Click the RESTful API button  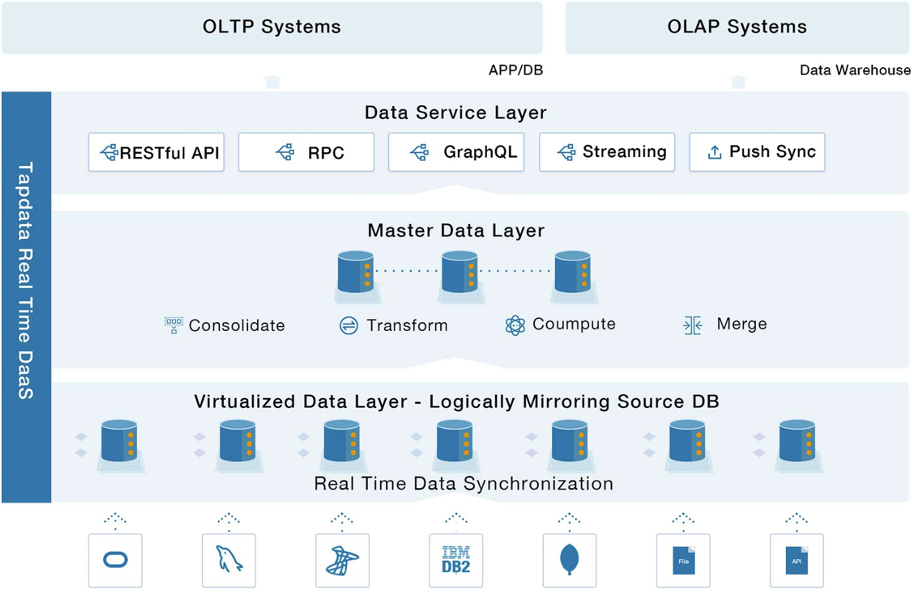[x=156, y=152]
